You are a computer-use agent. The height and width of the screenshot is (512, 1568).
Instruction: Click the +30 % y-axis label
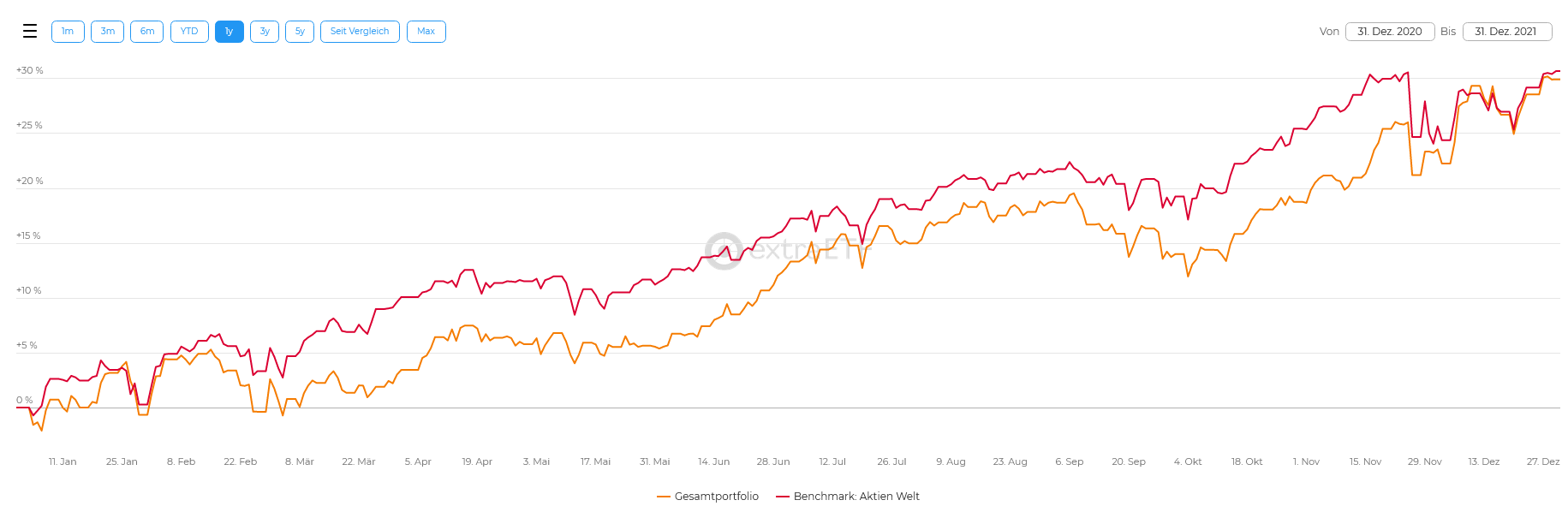[x=30, y=70]
